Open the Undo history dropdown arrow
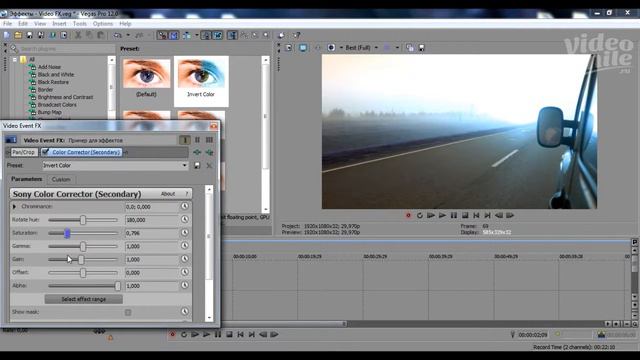 [128, 36]
